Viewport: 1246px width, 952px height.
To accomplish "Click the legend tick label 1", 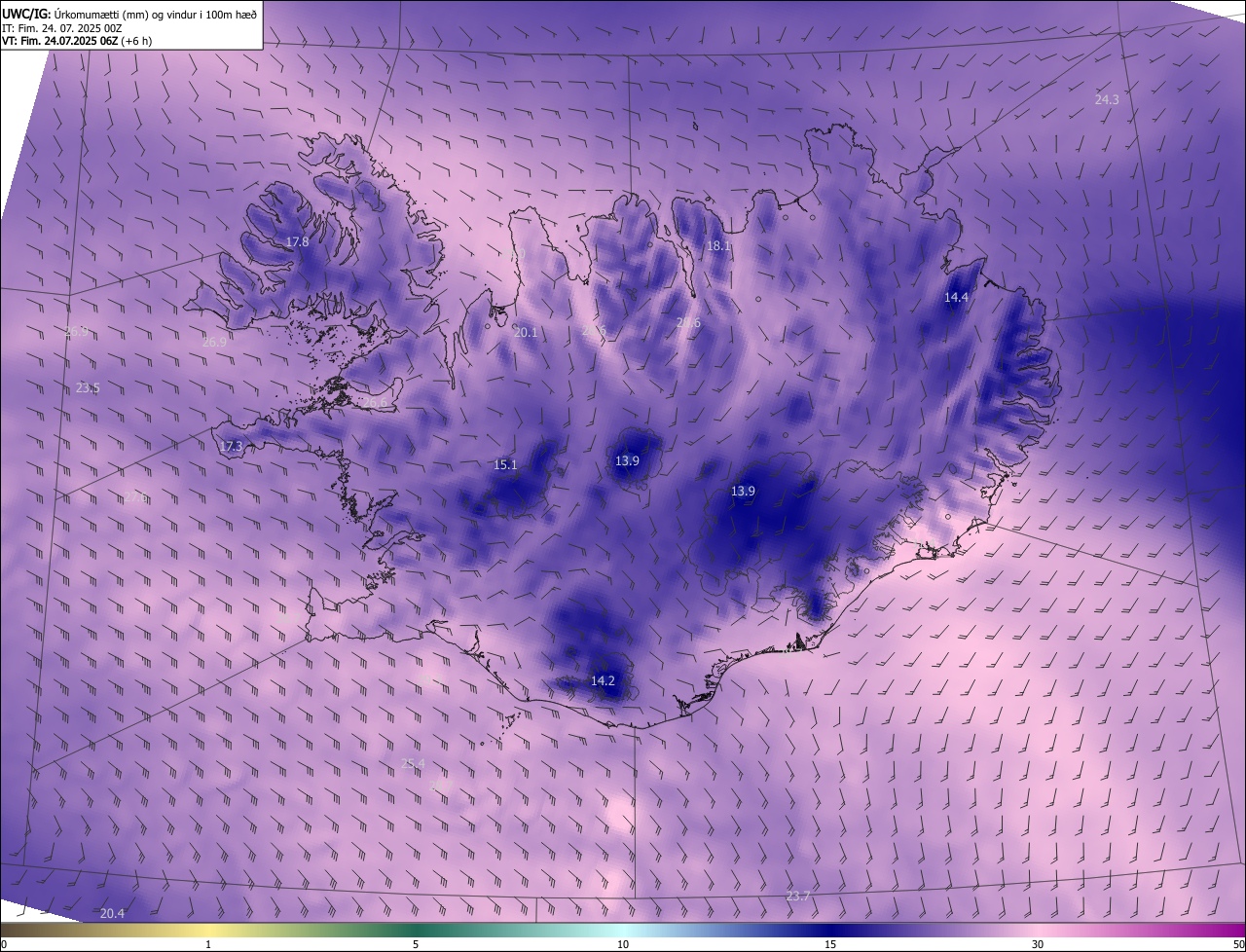I will point(208,944).
